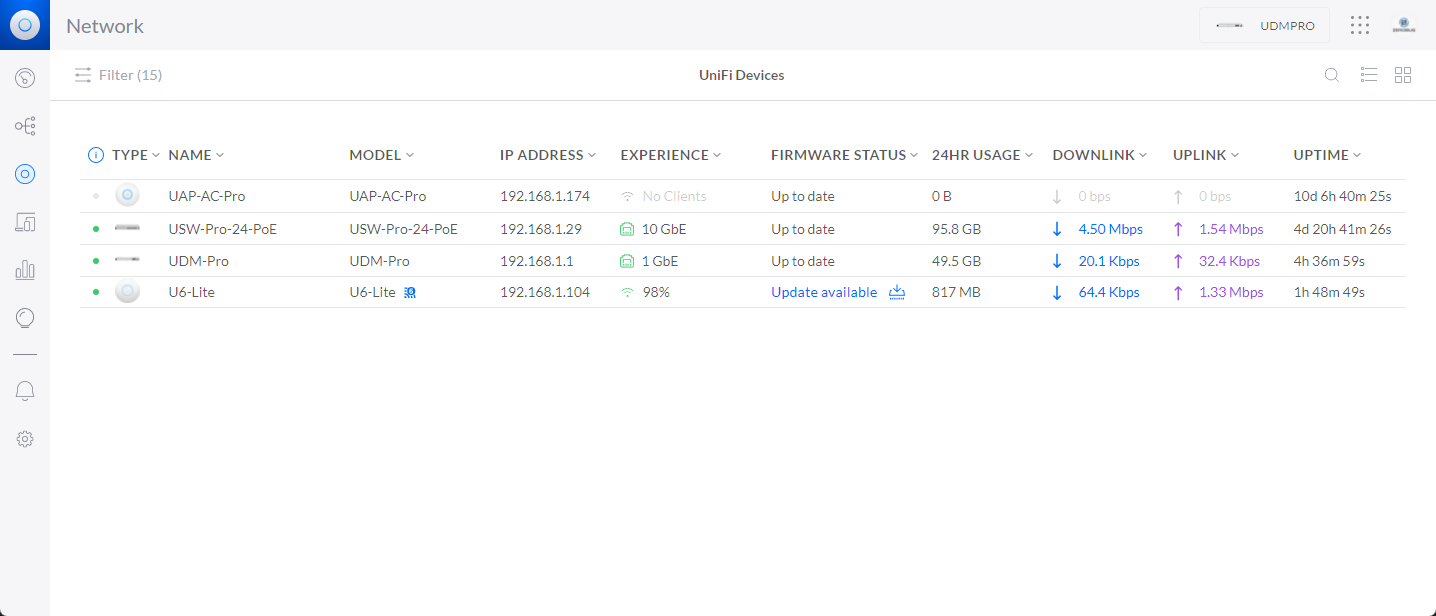The image size is (1436, 616).
Task: Click the USW-Pro-24-PoE switch thumbnail
Action: (127, 229)
